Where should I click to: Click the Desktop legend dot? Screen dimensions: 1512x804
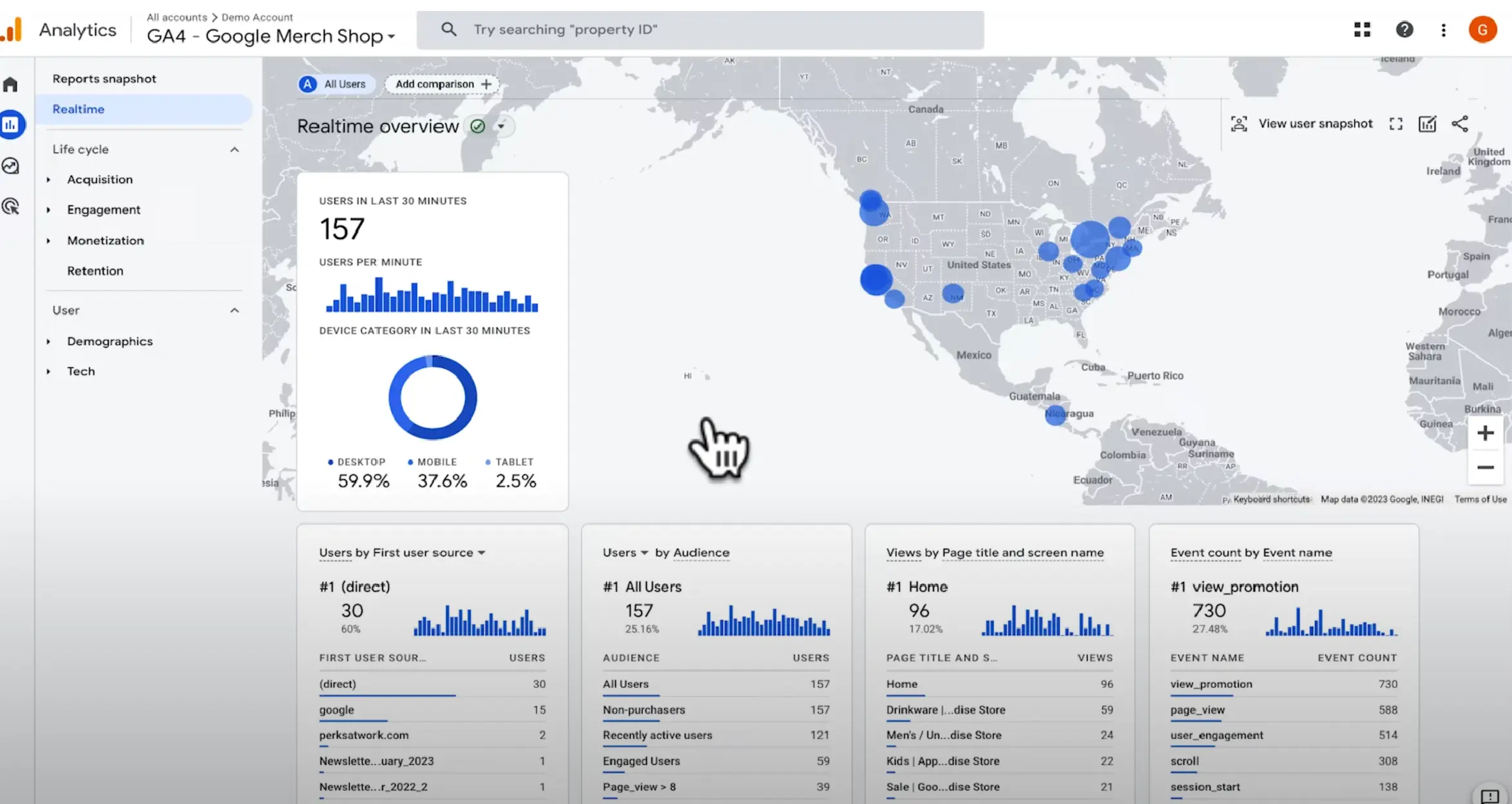click(x=330, y=463)
